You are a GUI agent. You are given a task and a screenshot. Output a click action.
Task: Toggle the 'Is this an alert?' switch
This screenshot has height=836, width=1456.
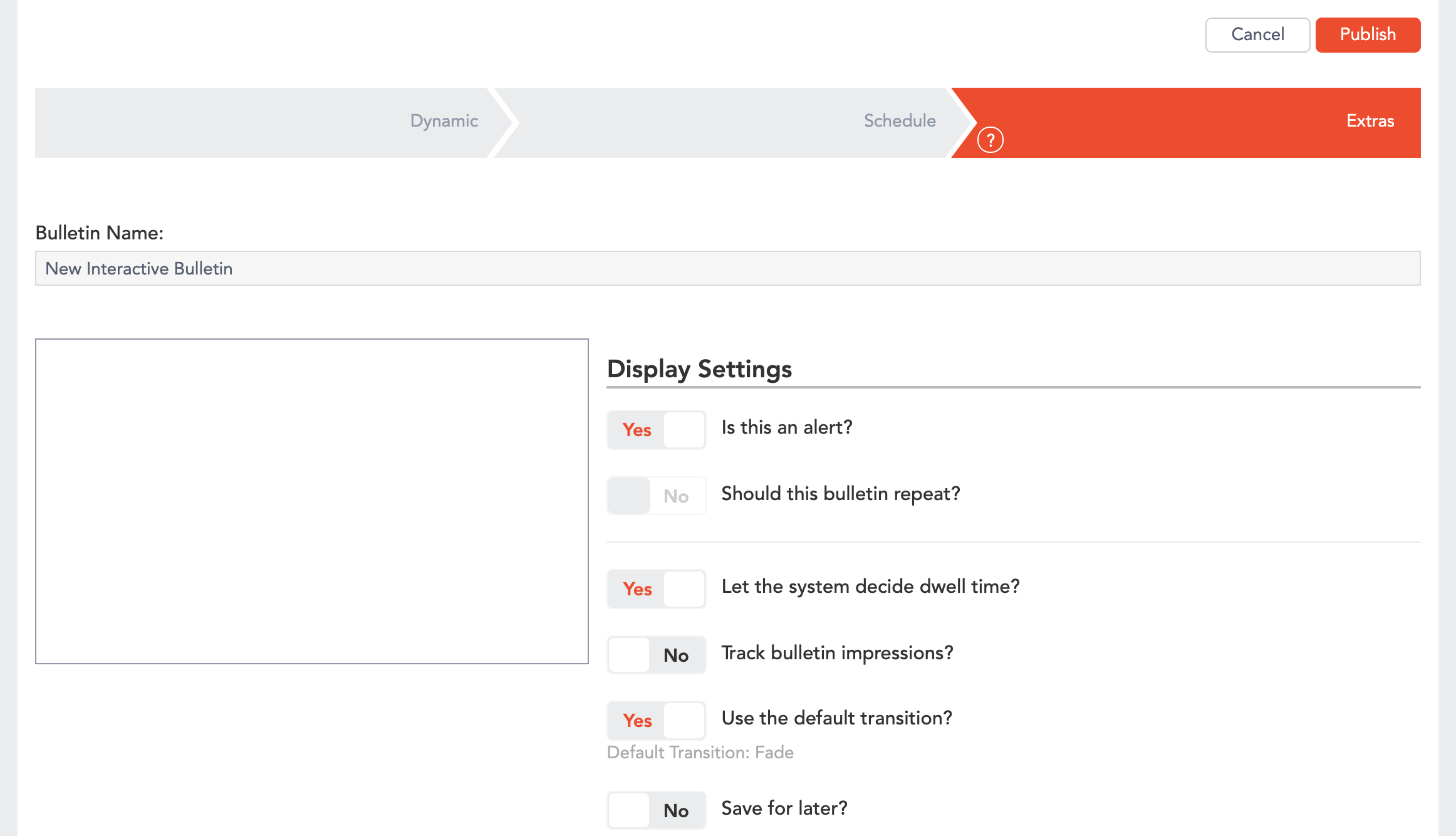pyautogui.click(x=656, y=430)
